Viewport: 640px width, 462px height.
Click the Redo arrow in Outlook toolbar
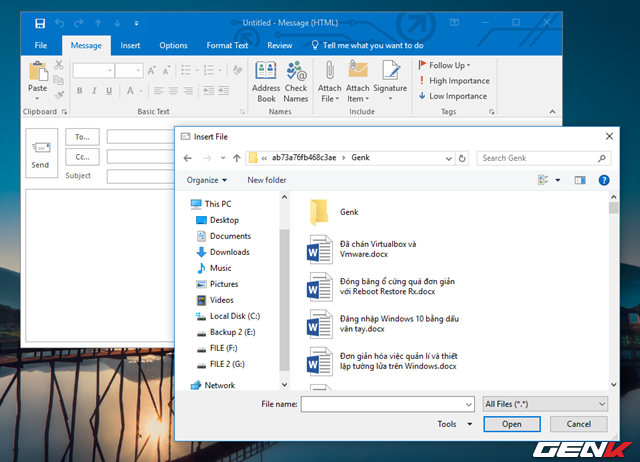tap(78, 23)
